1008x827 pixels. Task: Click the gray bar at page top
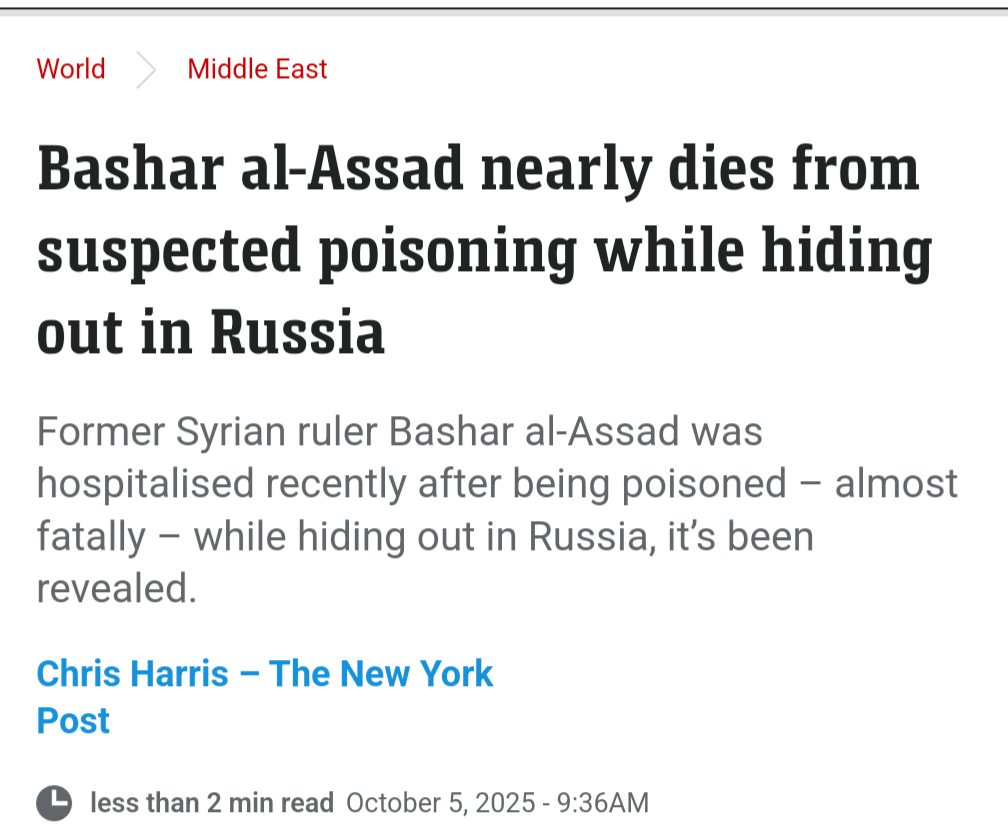click(504, 11)
